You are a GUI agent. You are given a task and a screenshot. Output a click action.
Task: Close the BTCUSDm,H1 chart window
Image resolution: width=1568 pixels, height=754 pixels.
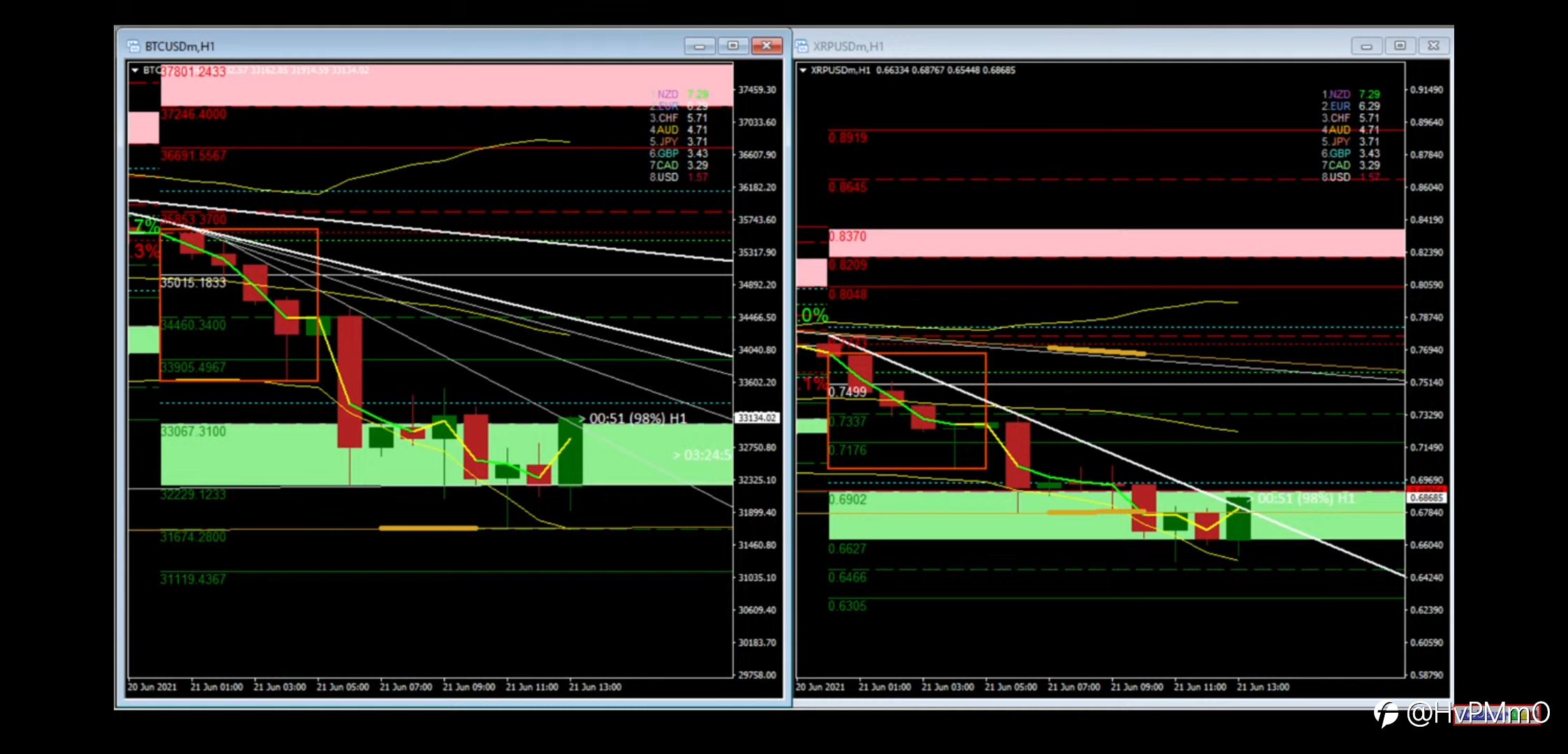tap(767, 46)
